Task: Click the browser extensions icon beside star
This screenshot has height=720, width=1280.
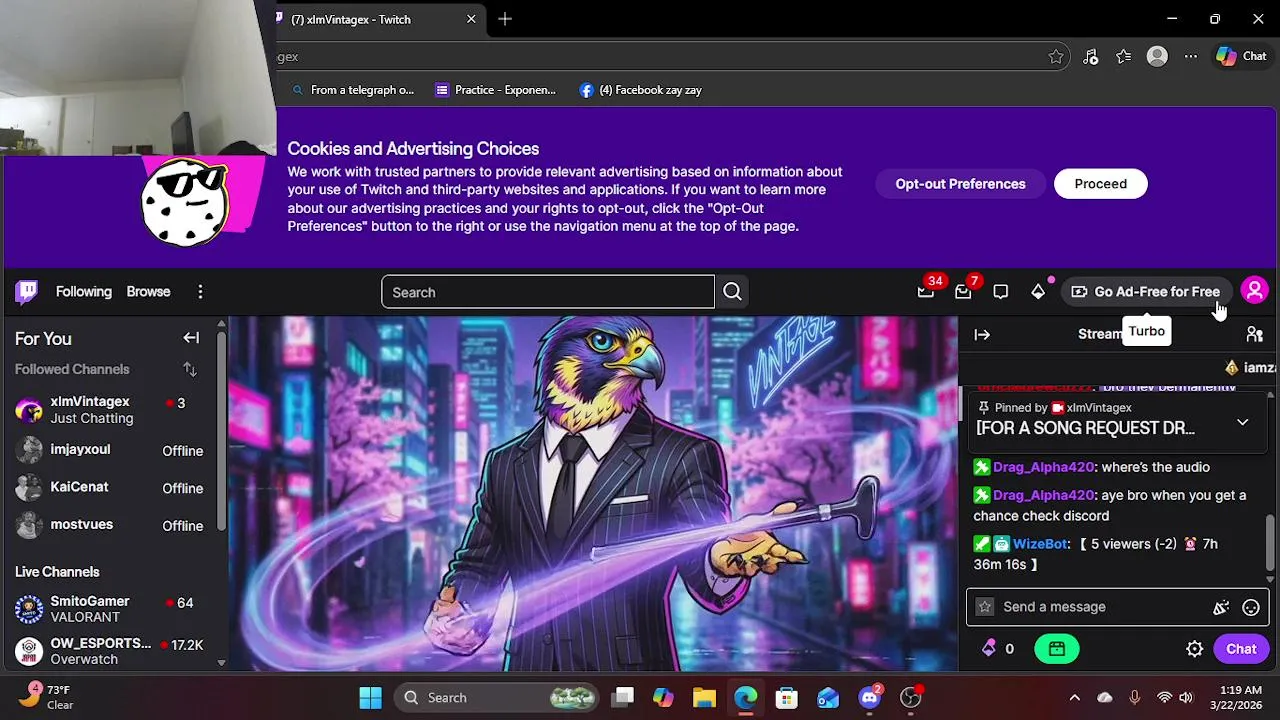Action: tap(1091, 57)
